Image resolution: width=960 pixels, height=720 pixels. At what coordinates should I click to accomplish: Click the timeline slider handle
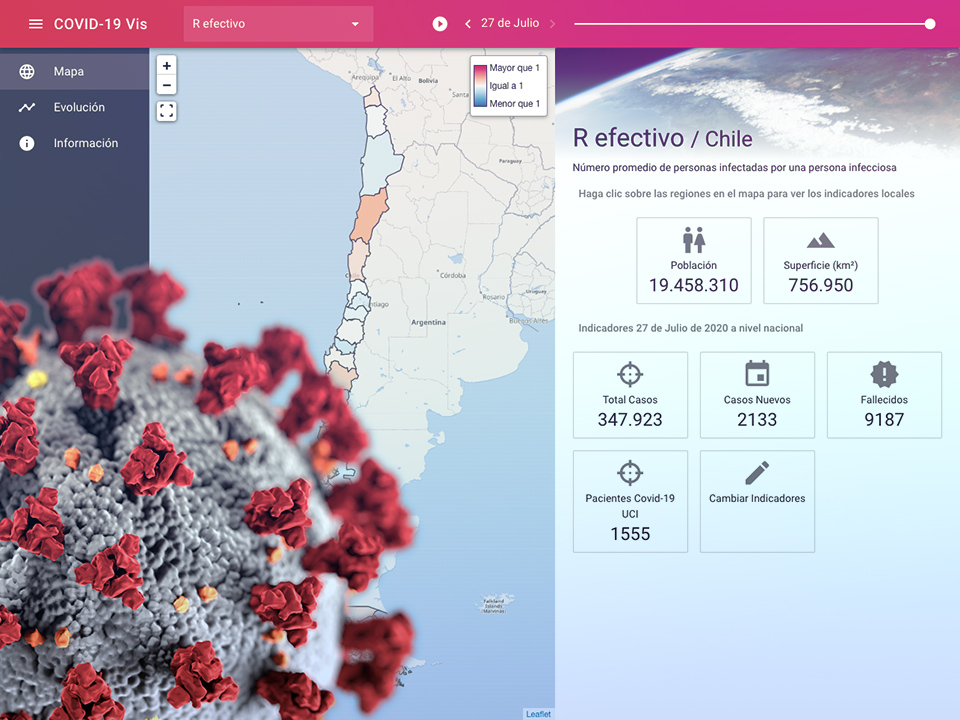click(x=930, y=24)
